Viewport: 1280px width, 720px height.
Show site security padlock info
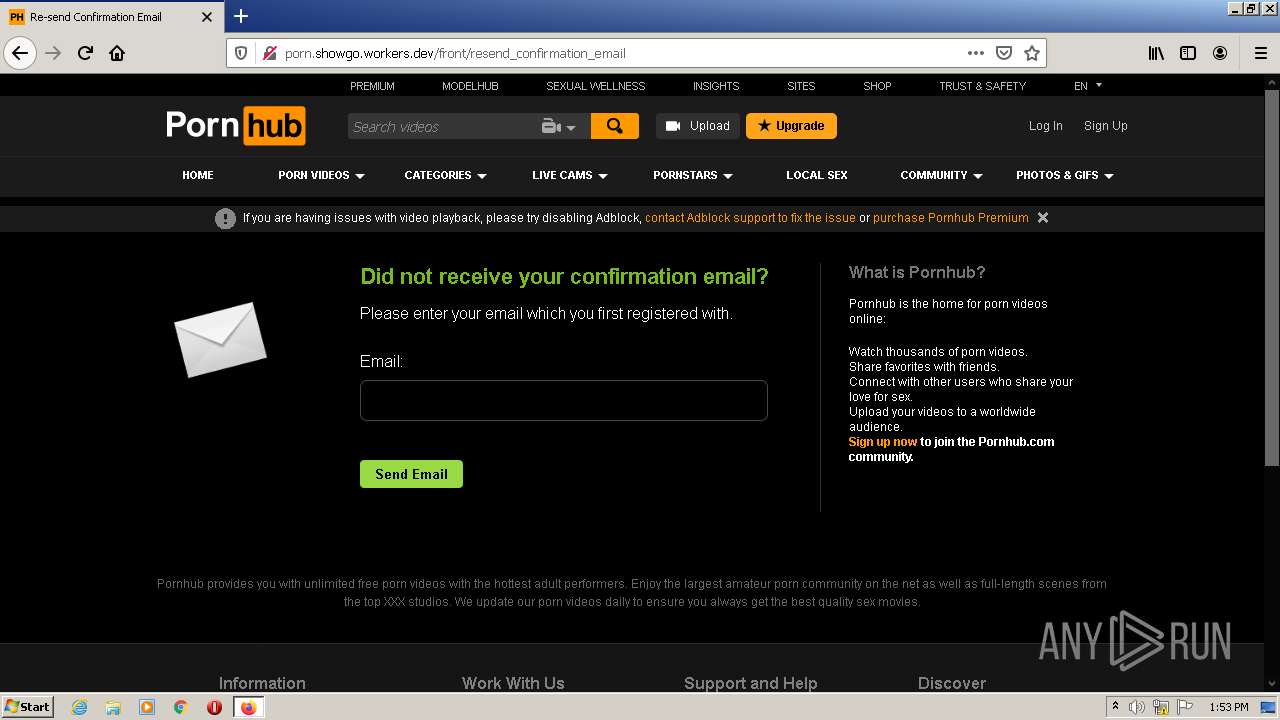(x=269, y=53)
